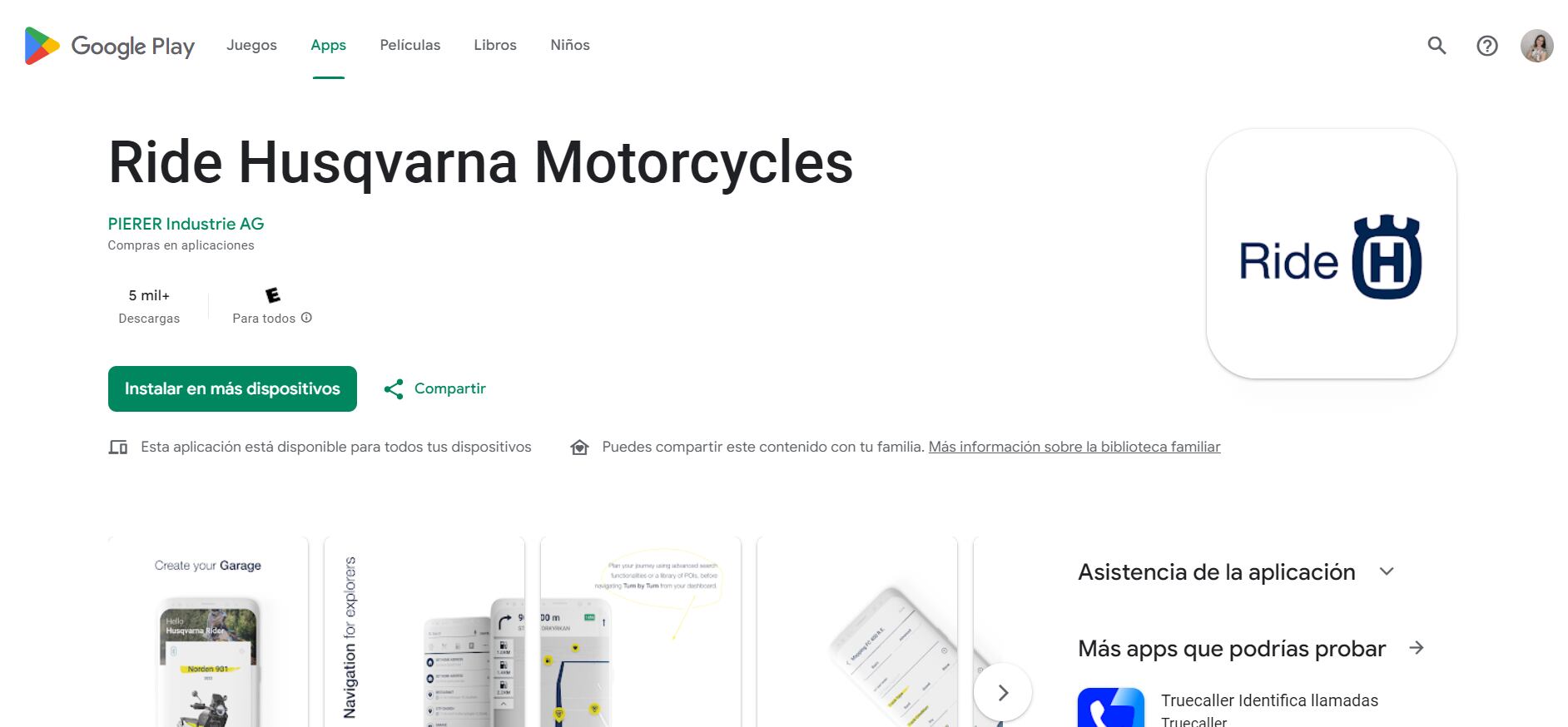Screen dimensions: 1568x727
Task: Open the Create your Garage screenshot
Action: tap(208, 632)
